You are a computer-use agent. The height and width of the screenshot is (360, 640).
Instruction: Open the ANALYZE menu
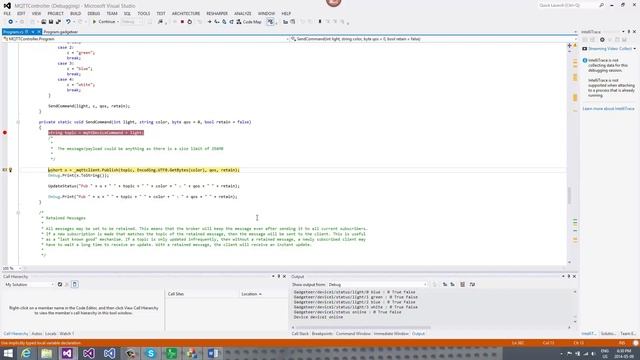[x=243, y=13]
